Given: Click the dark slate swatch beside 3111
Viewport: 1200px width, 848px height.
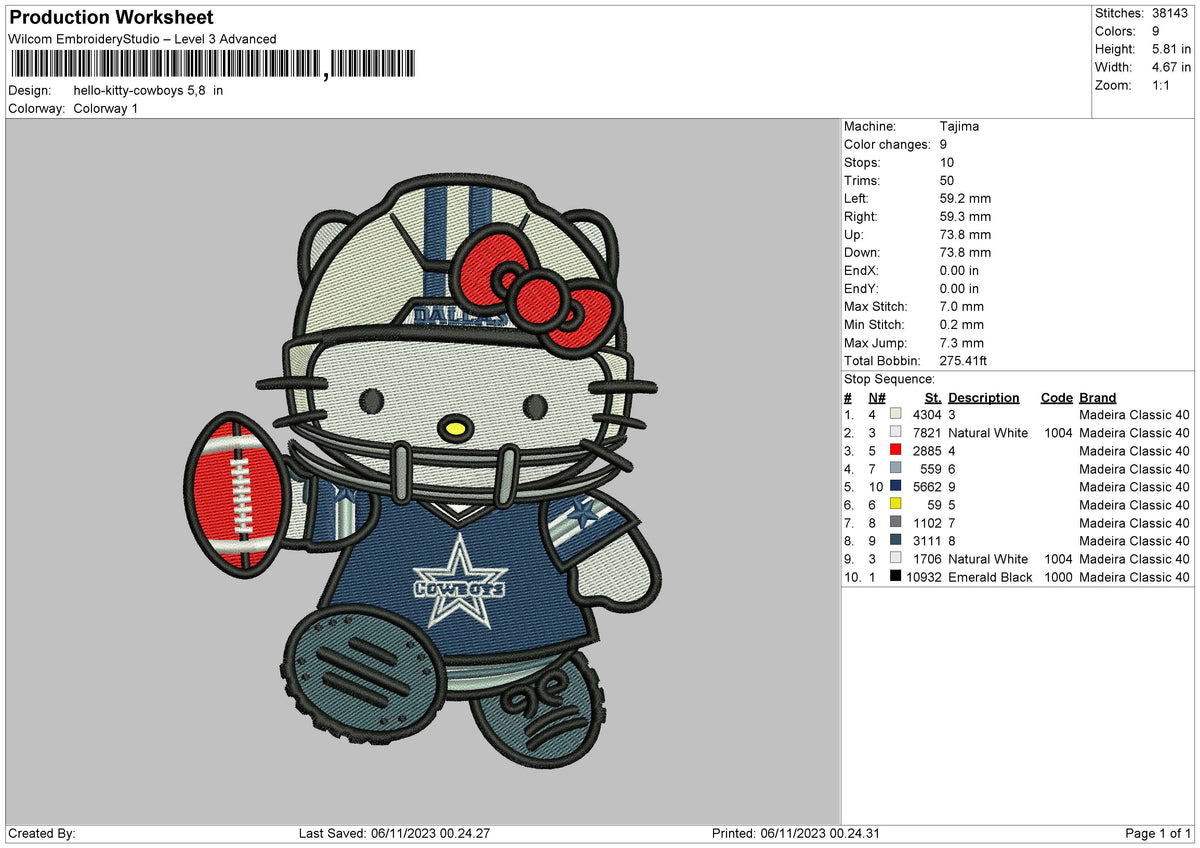Looking at the screenshot, I should tap(896, 541).
